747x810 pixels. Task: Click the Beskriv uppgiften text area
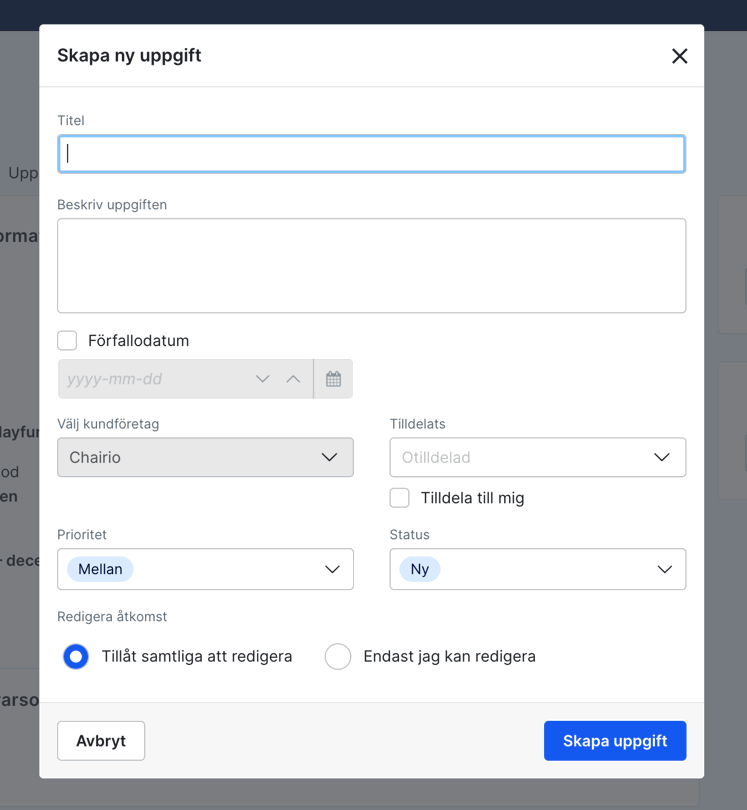click(x=371, y=265)
